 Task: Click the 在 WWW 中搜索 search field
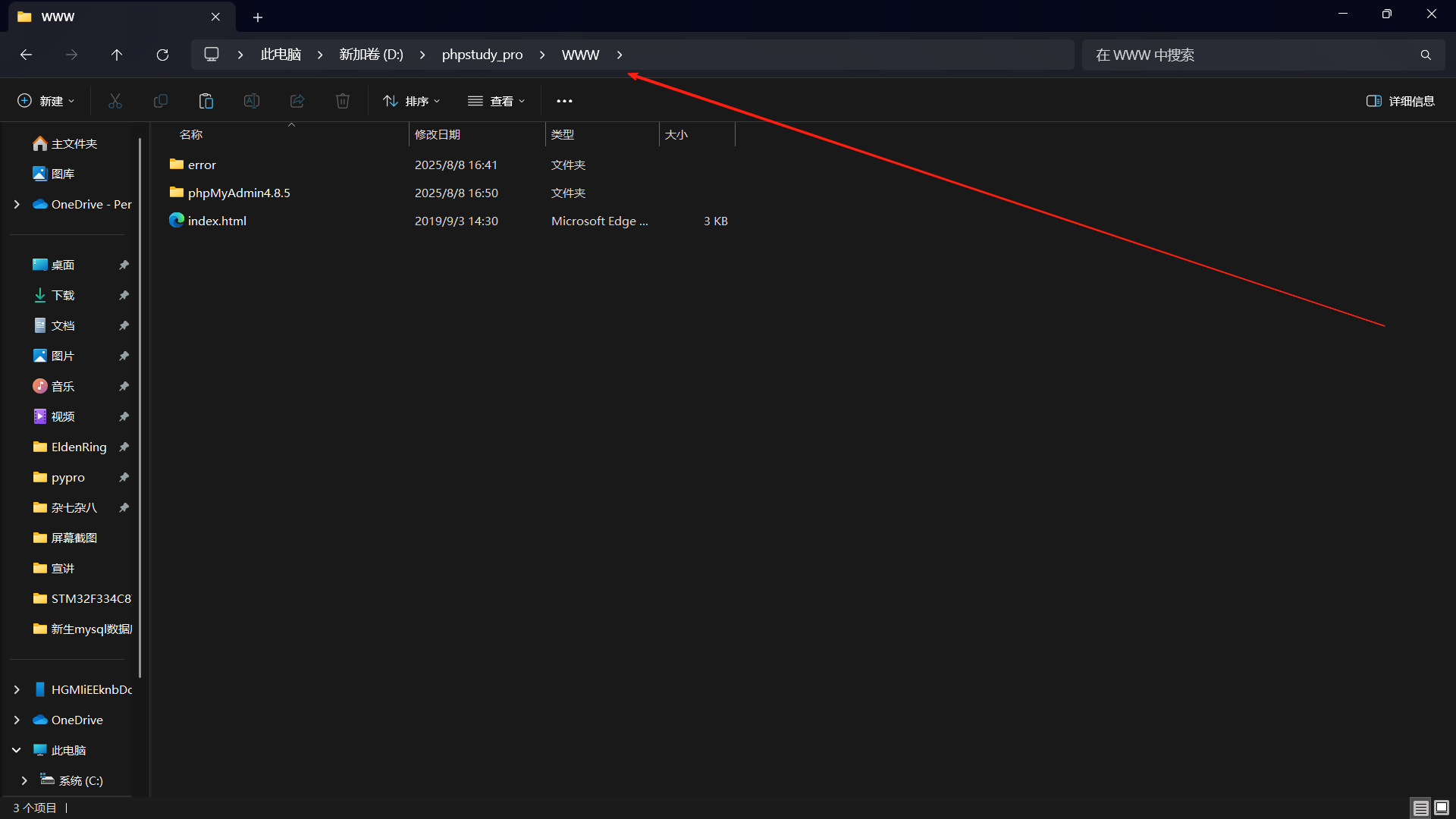tap(1251, 55)
